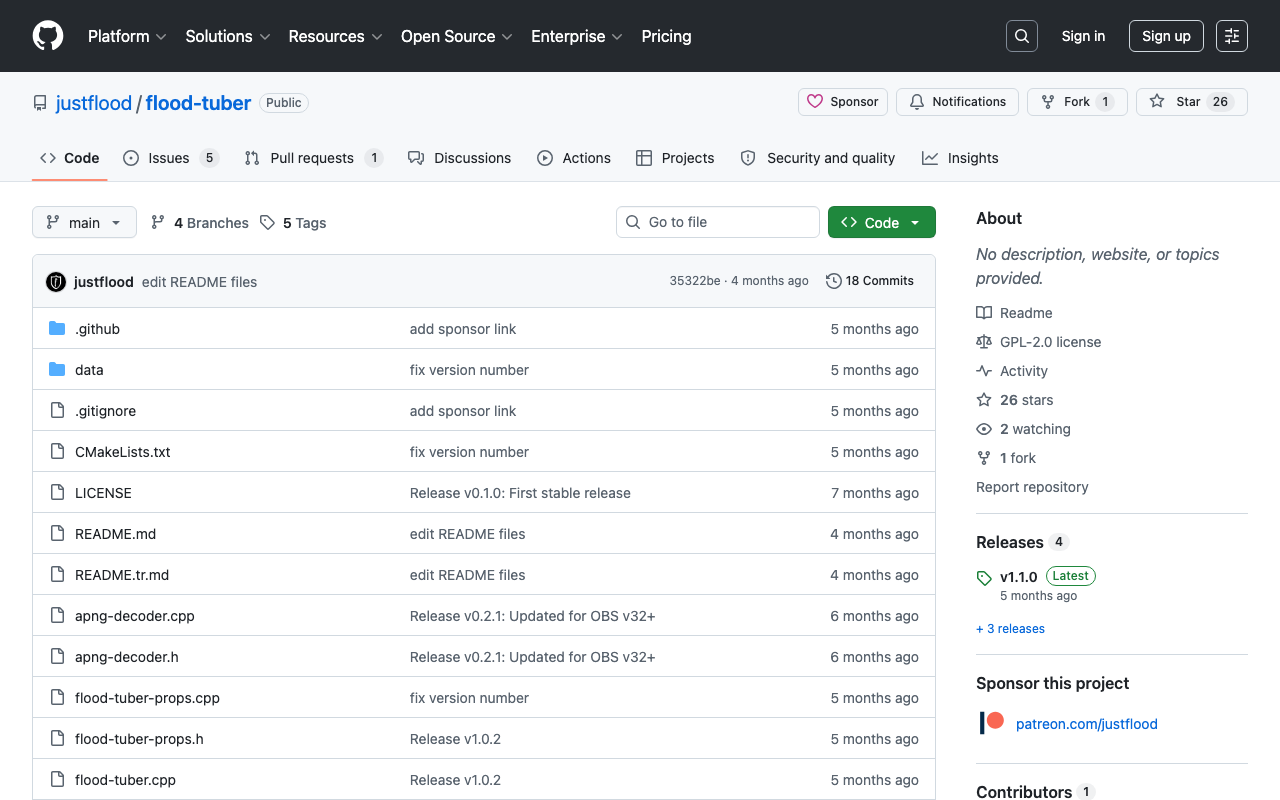The image size is (1280, 800).
Task: Open the green Code dropdown button
Action: click(x=882, y=222)
